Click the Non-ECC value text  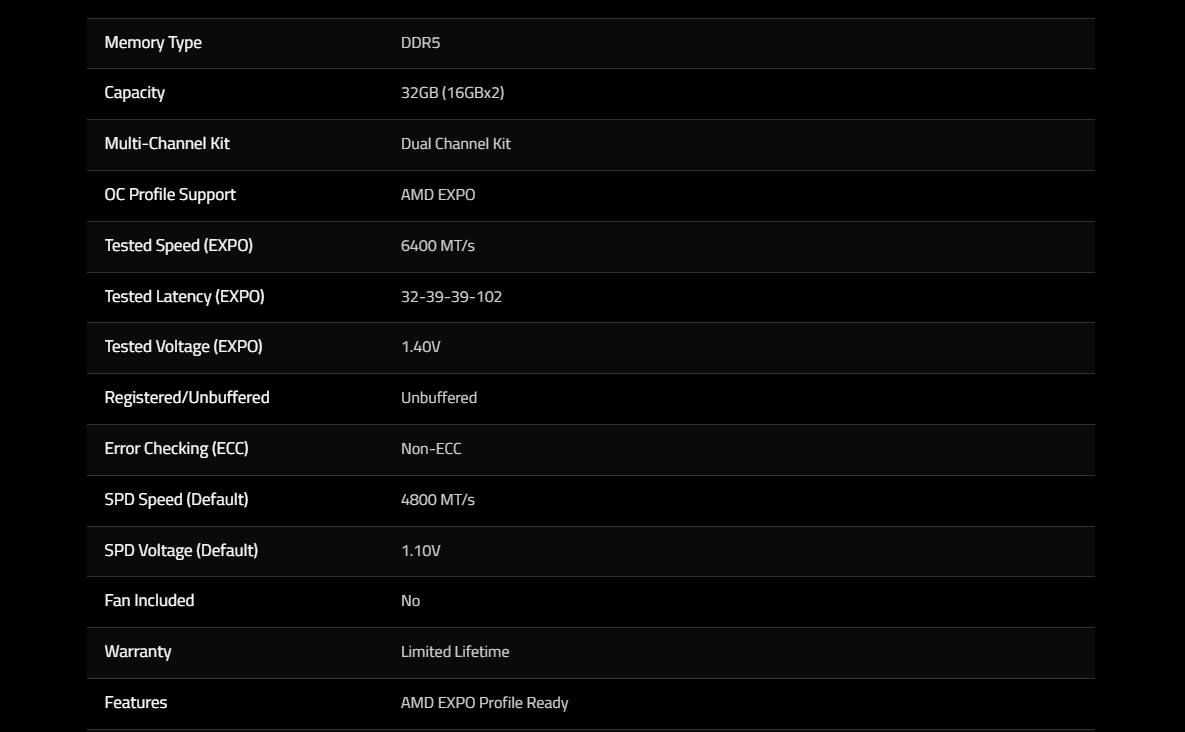click(431, 449)
